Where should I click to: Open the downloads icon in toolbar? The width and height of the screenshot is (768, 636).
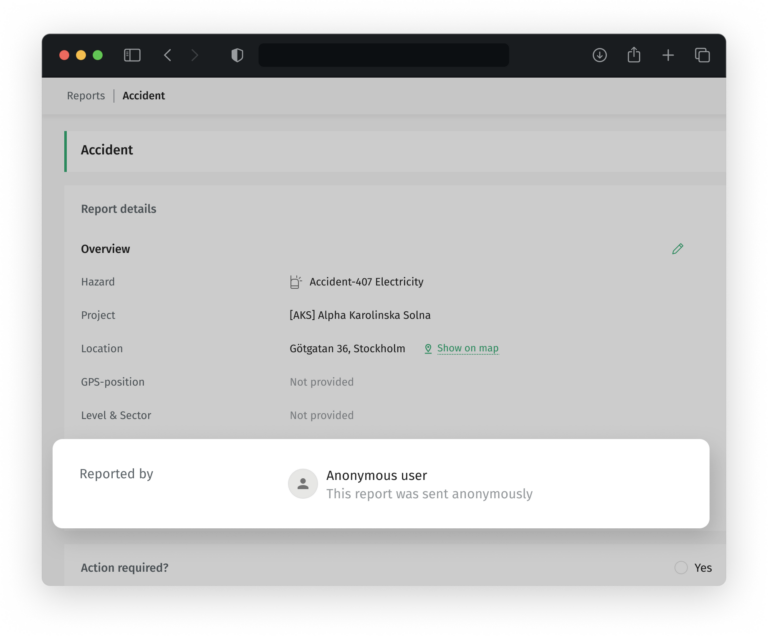[600, 56]
